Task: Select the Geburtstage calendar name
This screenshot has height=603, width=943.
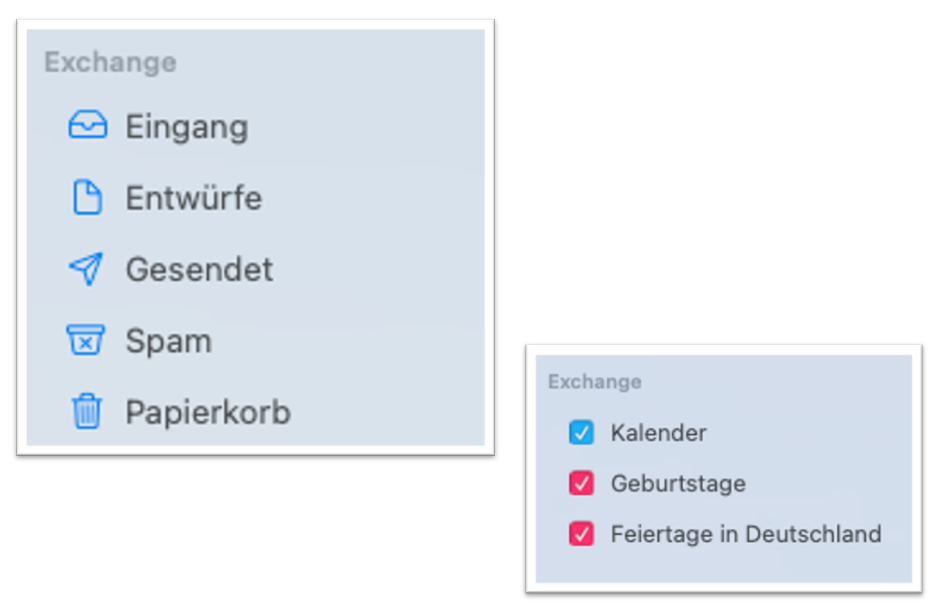Action: tap(678, 483)
